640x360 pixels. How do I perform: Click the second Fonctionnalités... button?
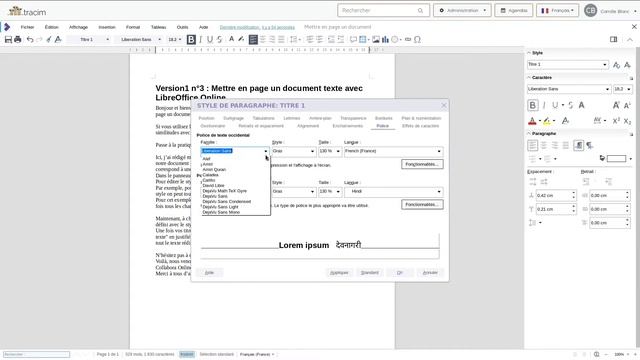tap(422, 204)
